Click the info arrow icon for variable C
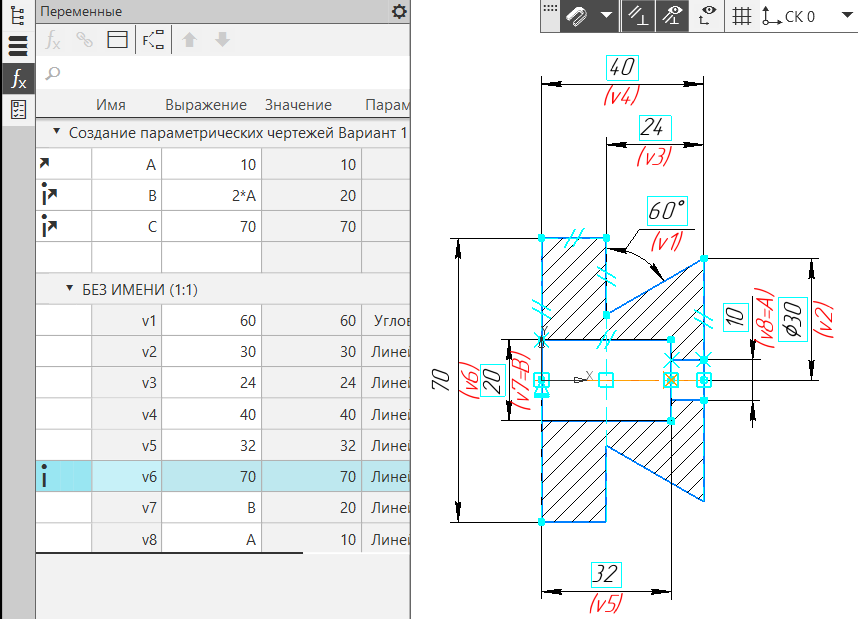858x619 pixels. (x=49, y=225)
